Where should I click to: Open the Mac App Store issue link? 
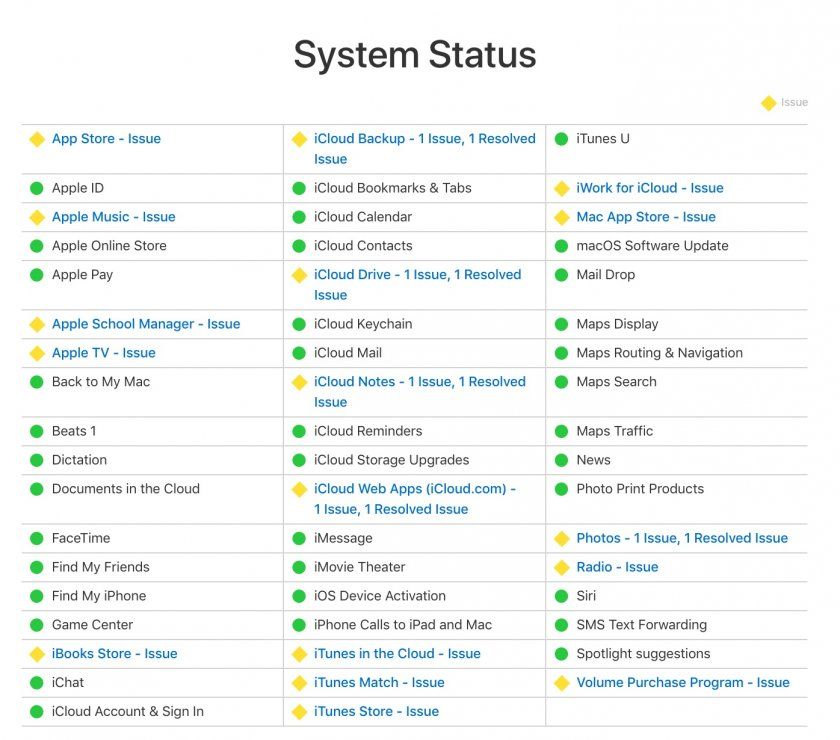pos(645,217)
